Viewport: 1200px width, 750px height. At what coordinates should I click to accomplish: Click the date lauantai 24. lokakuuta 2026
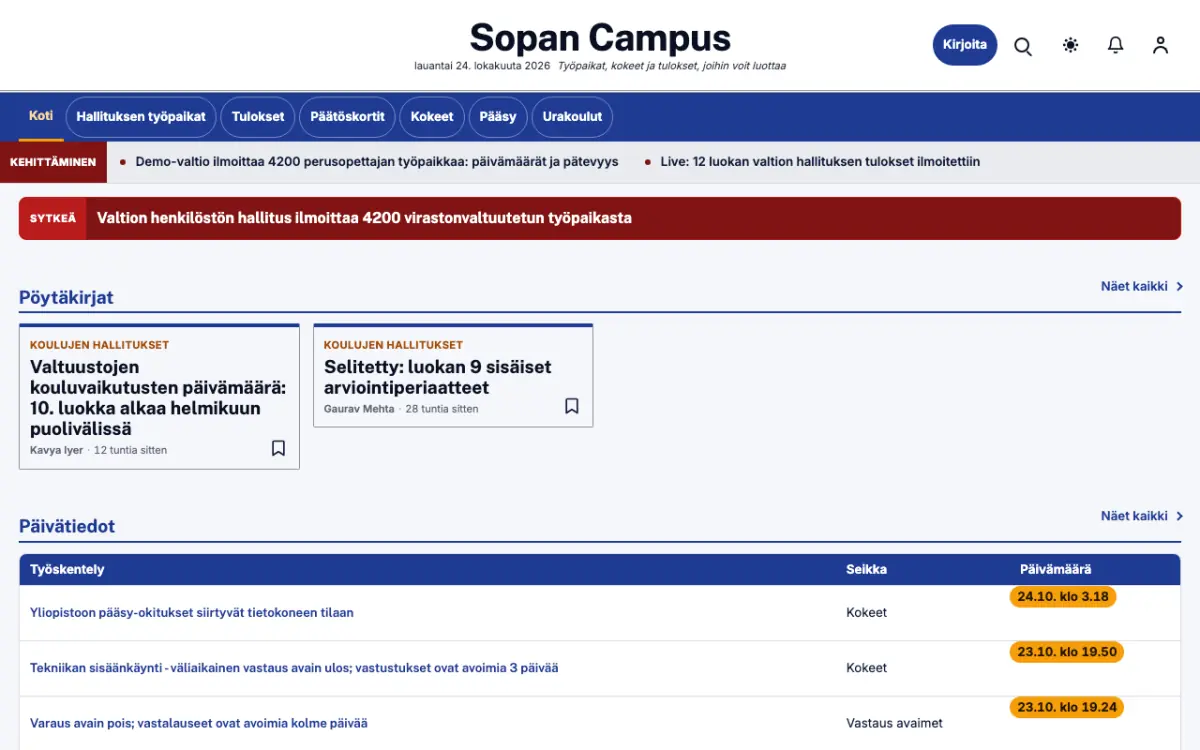click(x=482, y=66)
